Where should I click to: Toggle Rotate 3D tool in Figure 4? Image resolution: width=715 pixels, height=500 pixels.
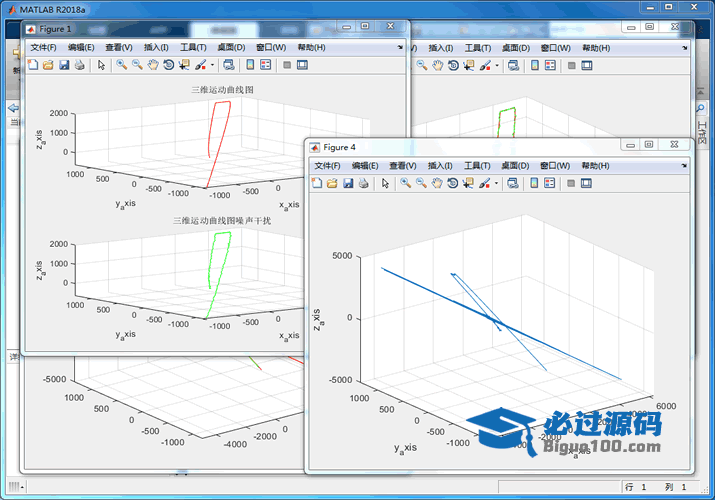pyautogui.click(x=453, y=183)
